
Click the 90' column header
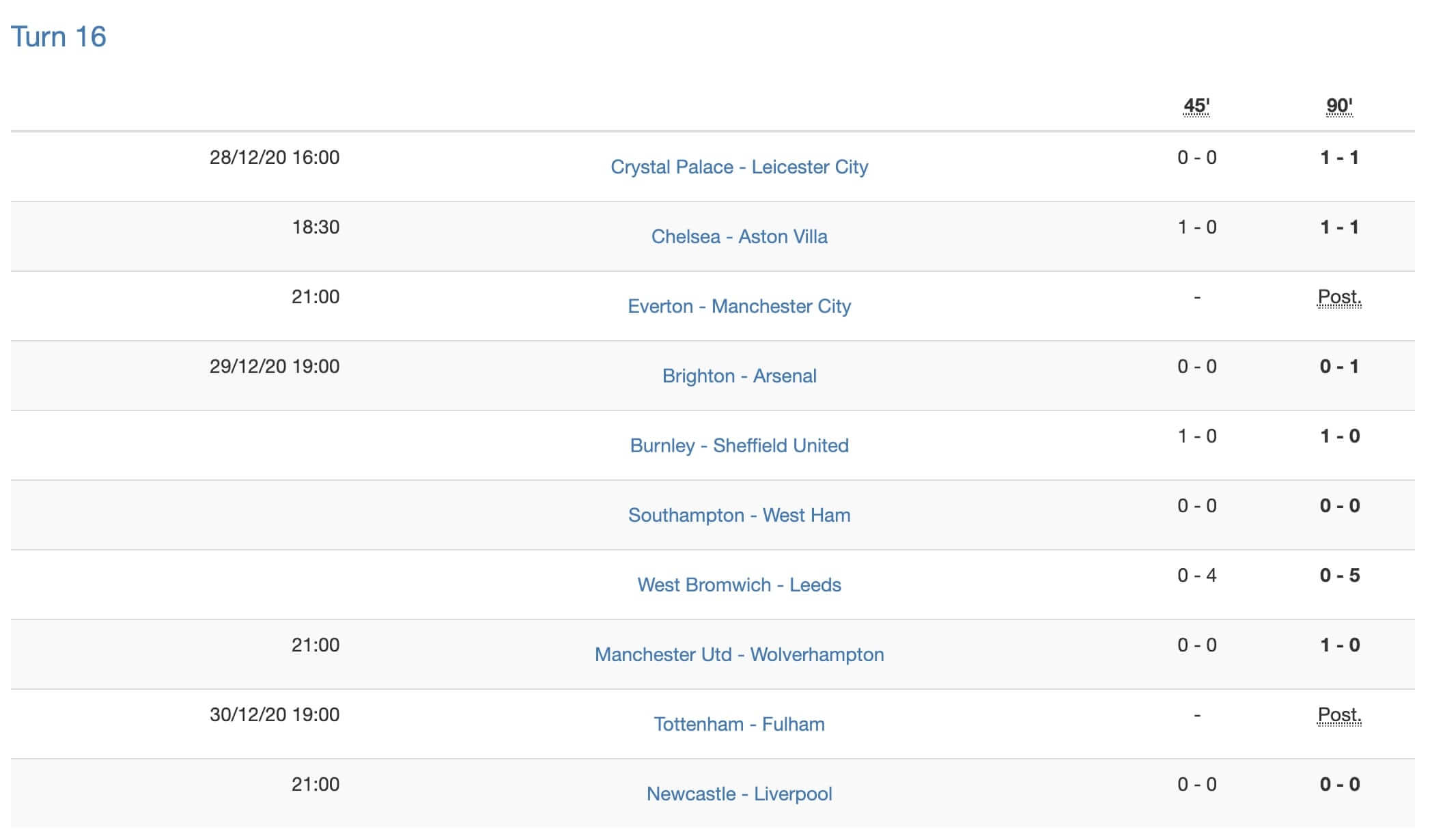pyautogui.click(x=1339, y=106)
